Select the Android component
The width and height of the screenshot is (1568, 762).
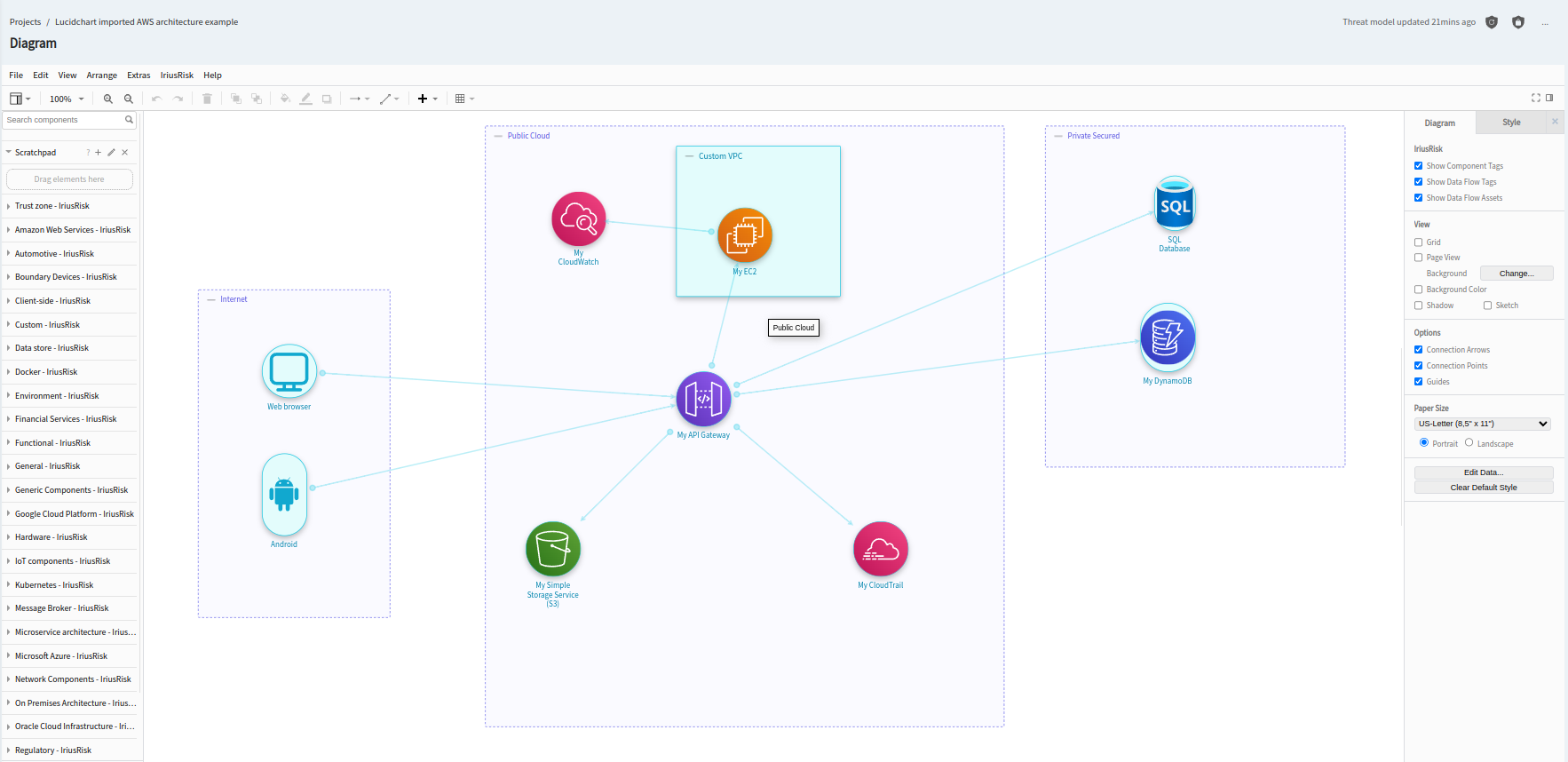284,495
